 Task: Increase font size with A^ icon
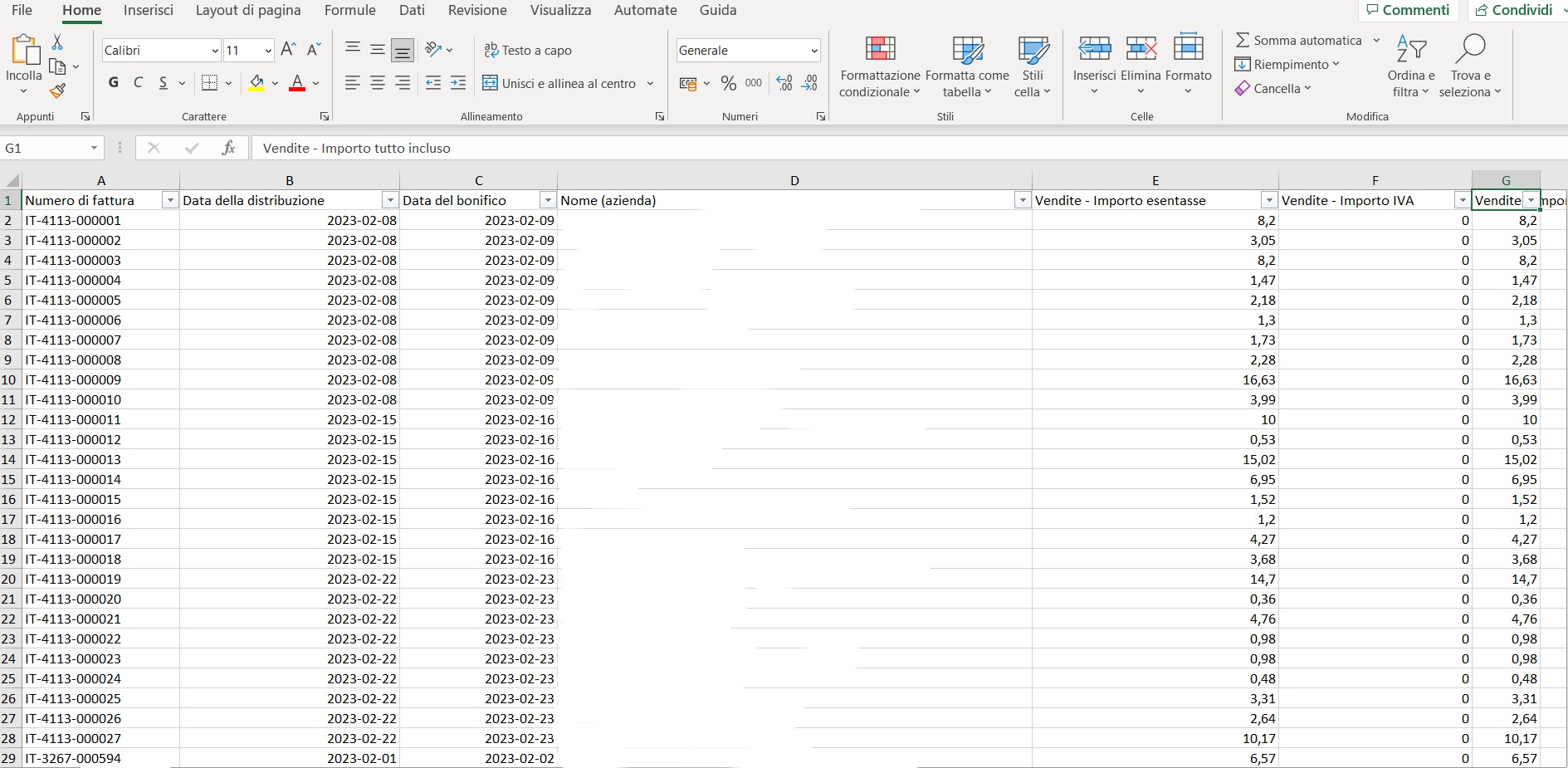[x=288, y=50]
